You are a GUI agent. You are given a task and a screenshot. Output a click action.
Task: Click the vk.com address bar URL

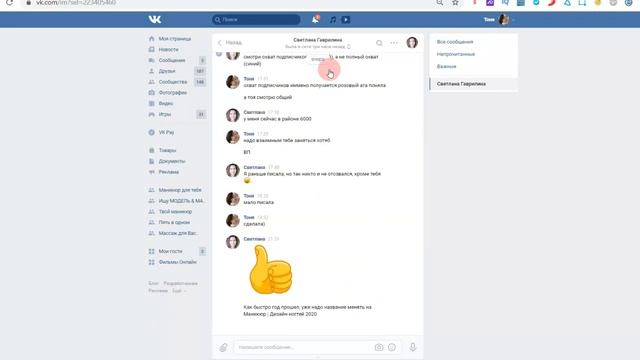76,2
